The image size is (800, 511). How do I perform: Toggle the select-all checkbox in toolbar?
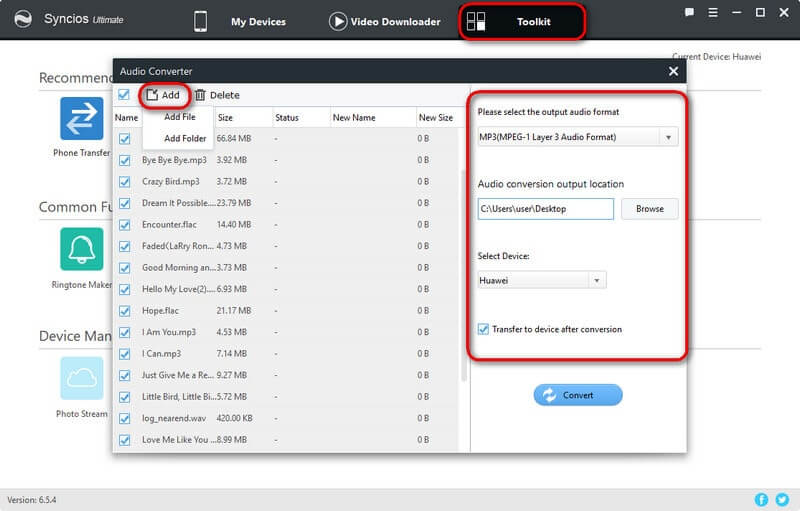(x=123, y=94)
